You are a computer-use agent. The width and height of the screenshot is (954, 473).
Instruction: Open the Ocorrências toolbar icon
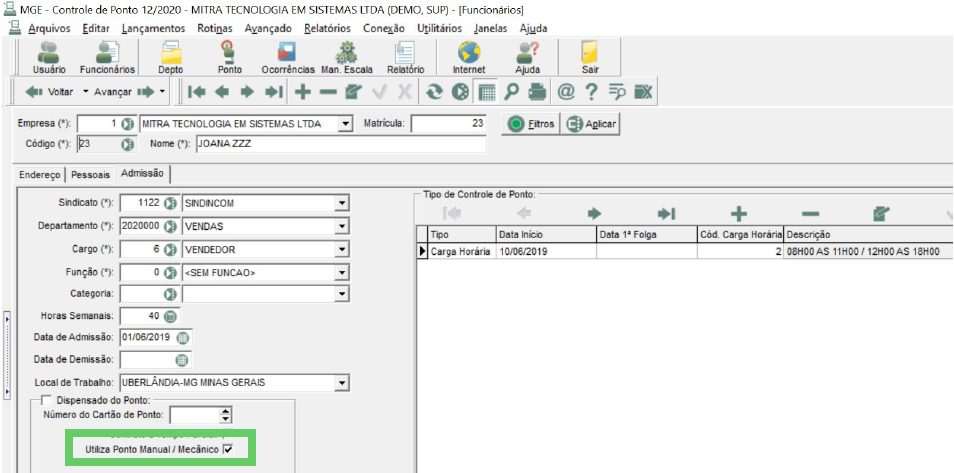click(x=288, y=57)
